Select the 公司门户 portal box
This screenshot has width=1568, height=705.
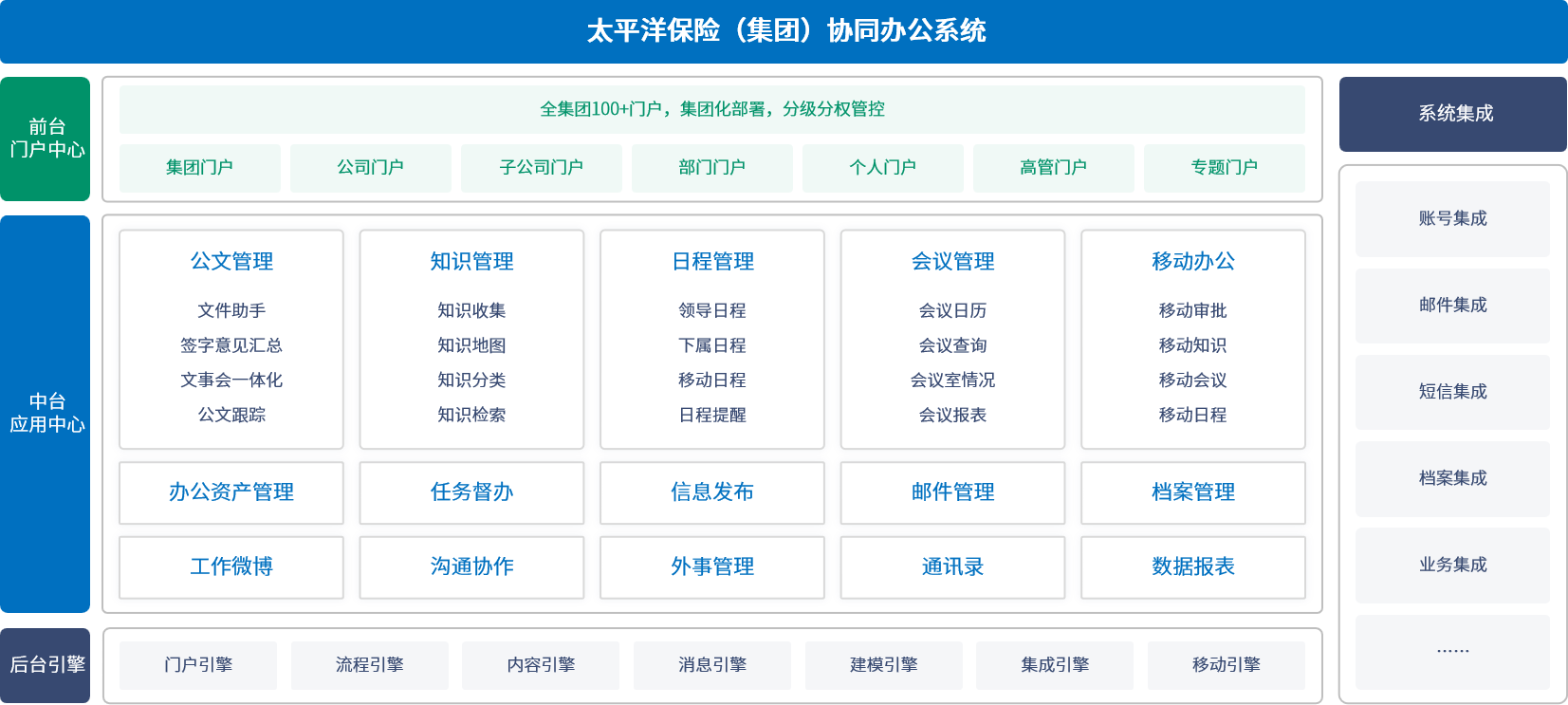(371, 168)
